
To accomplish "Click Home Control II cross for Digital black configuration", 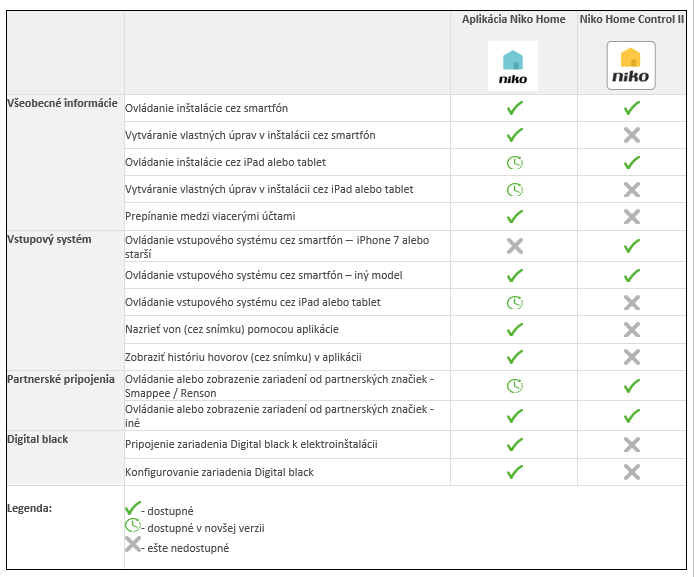I will point(631,472).
